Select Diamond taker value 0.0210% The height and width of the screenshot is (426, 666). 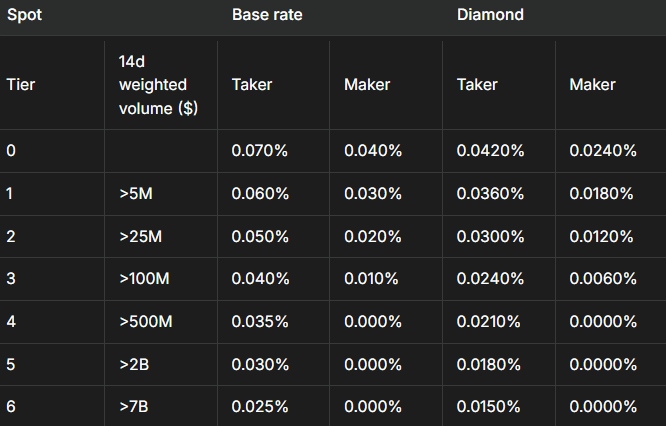point(488,322)
